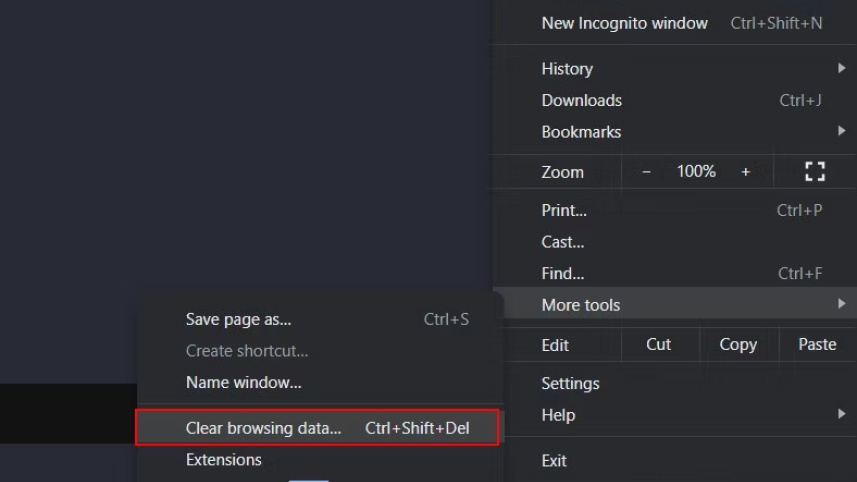Expand the Bookmarks submenu arrow
Image resolution: width=857 pixels, height=482 pixels.
pos(841,132)
